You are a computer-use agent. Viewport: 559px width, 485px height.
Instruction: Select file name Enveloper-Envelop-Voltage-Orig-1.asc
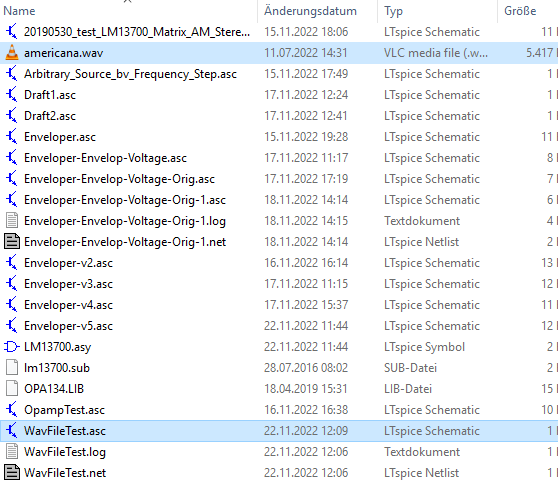125,200
